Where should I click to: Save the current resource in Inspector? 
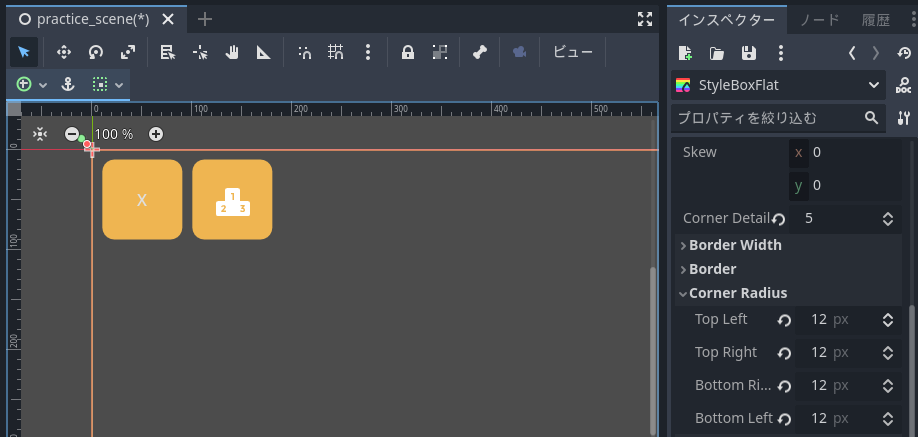pos(748,53)
